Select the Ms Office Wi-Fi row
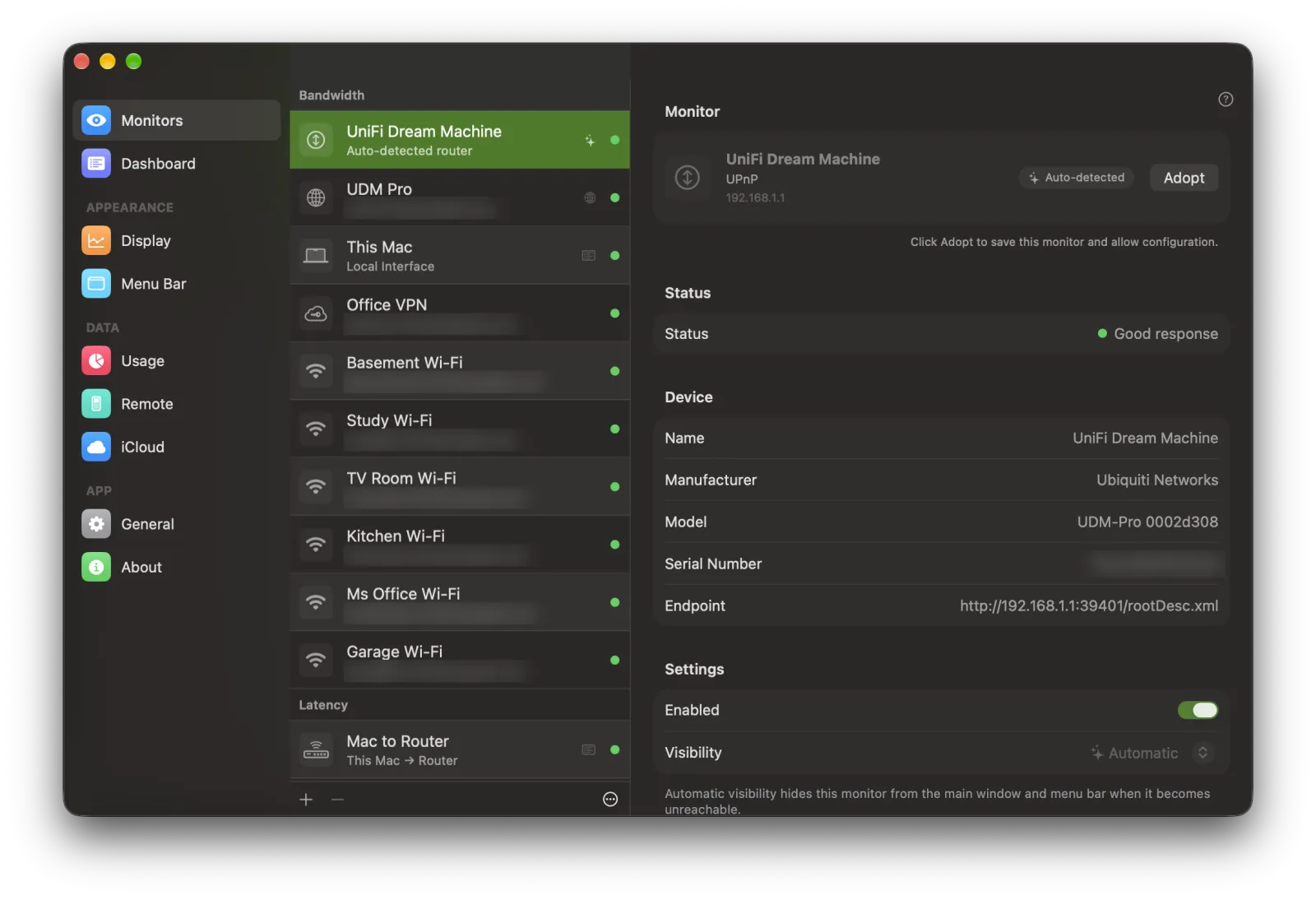The height and width of the screenshot is (900, 1316). [460, 602]
